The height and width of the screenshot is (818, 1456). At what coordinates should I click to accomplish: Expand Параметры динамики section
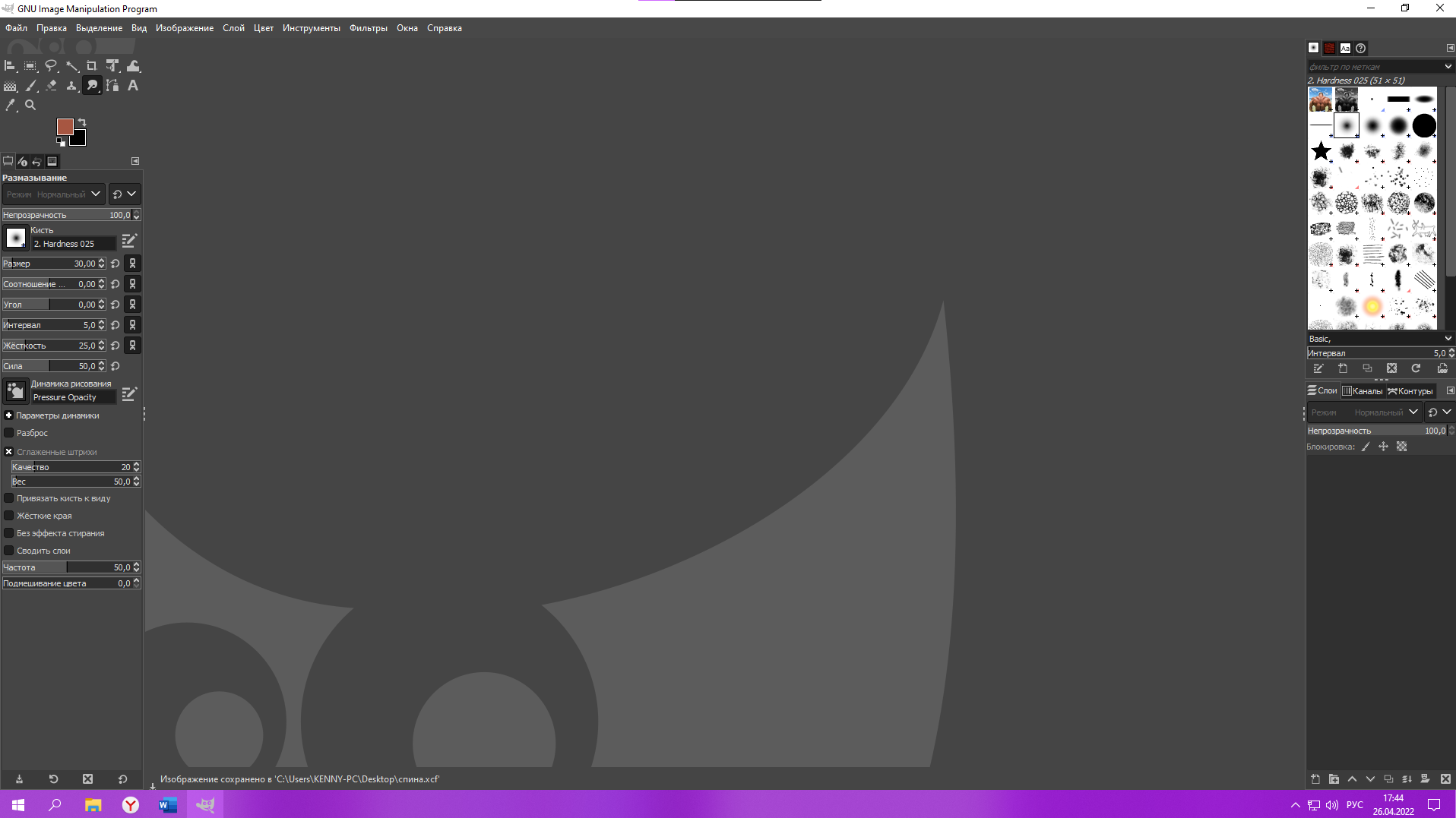(x=9, y=415)
